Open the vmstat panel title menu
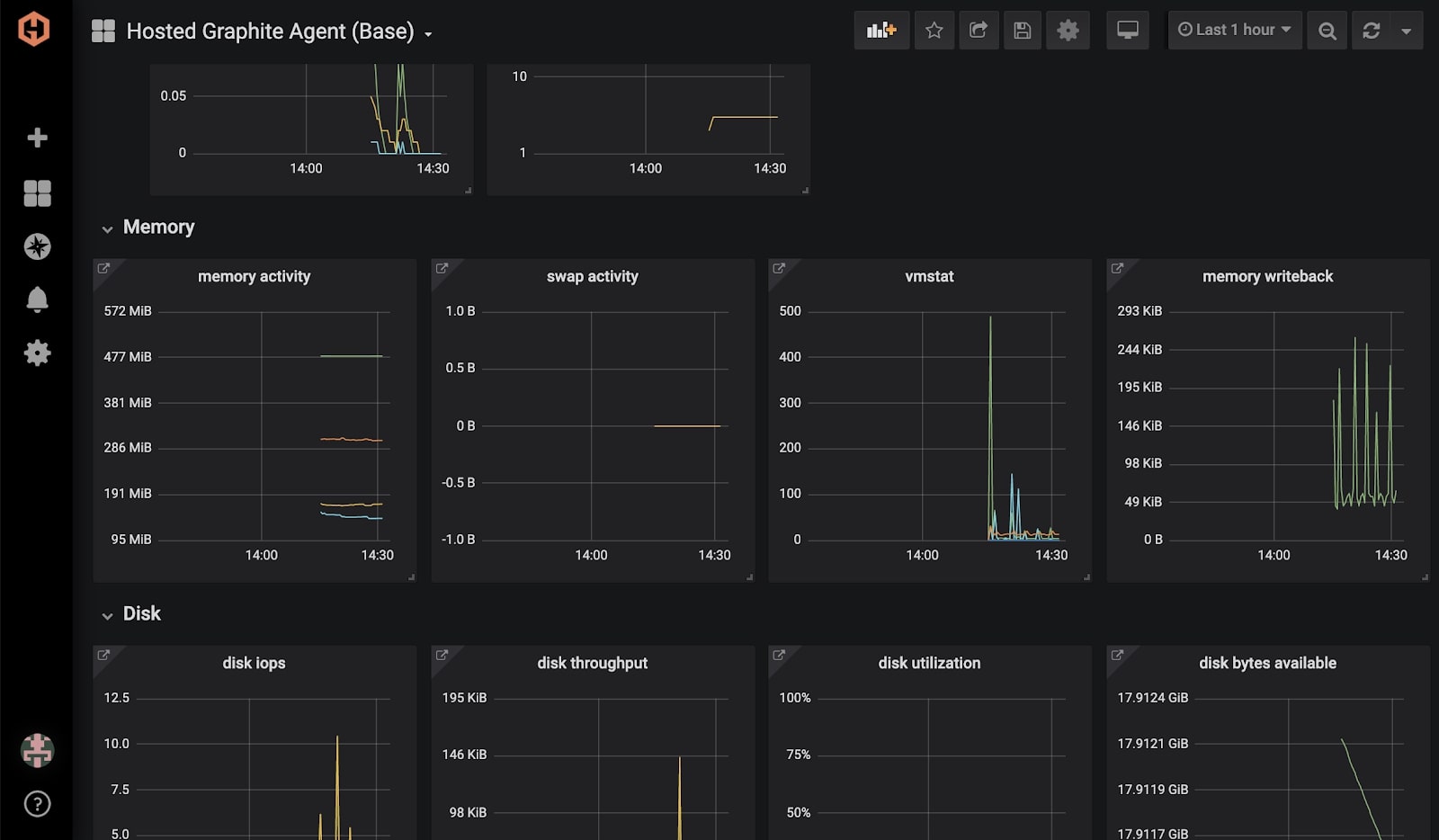1439x840 pixels. pyautogui.click(x=929, y=277)
